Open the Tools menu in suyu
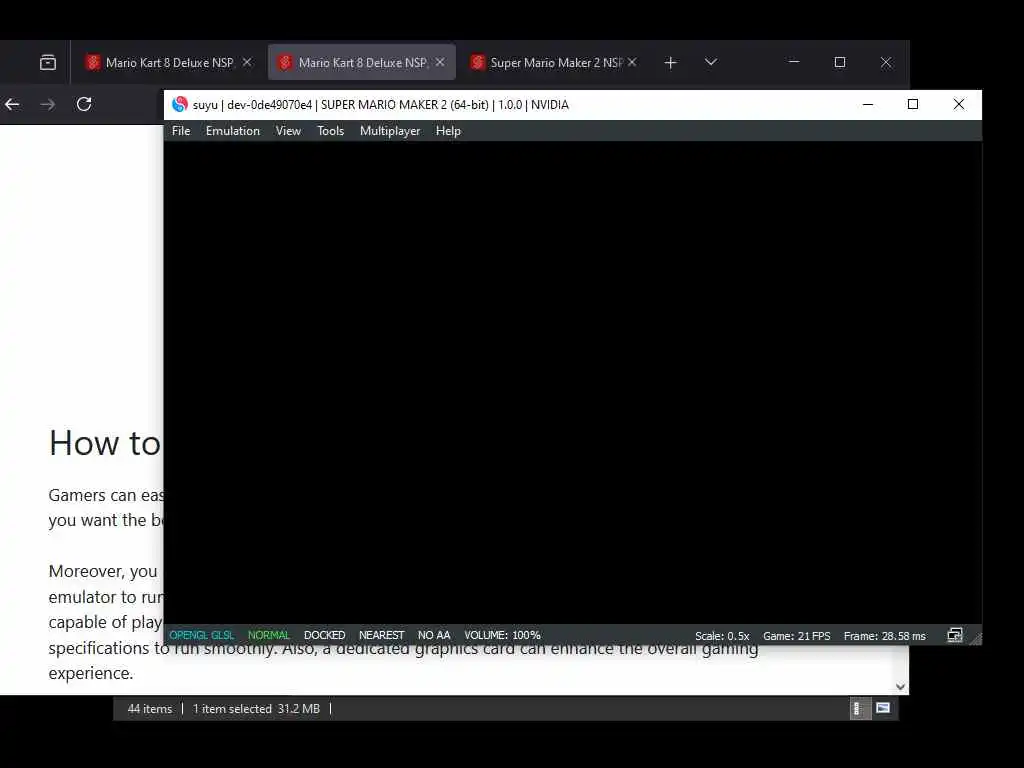The height and width of the screenshot is (768, 1024). point(330,131)
